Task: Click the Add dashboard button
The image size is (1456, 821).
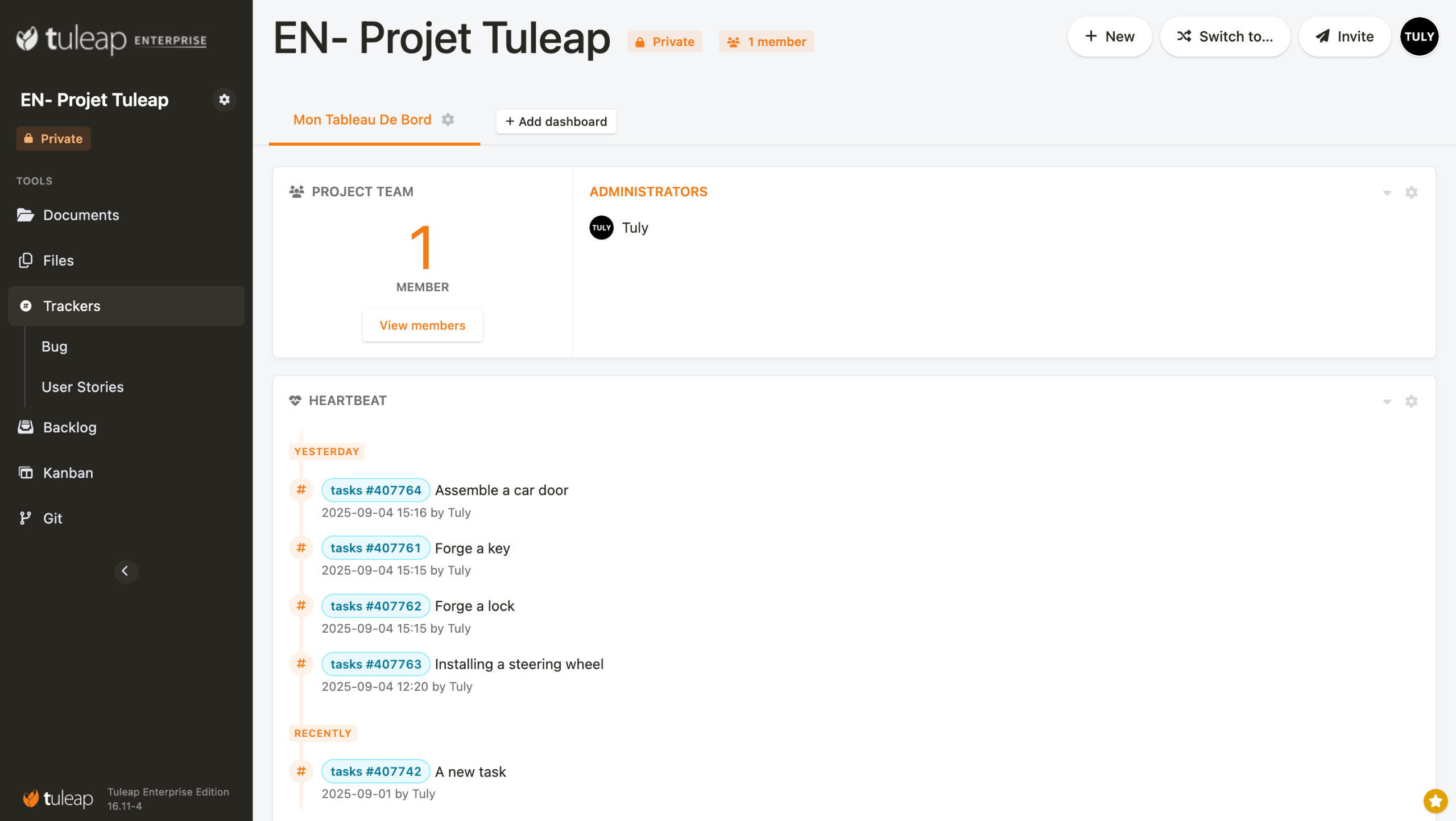Action: [x=556, y=121]
